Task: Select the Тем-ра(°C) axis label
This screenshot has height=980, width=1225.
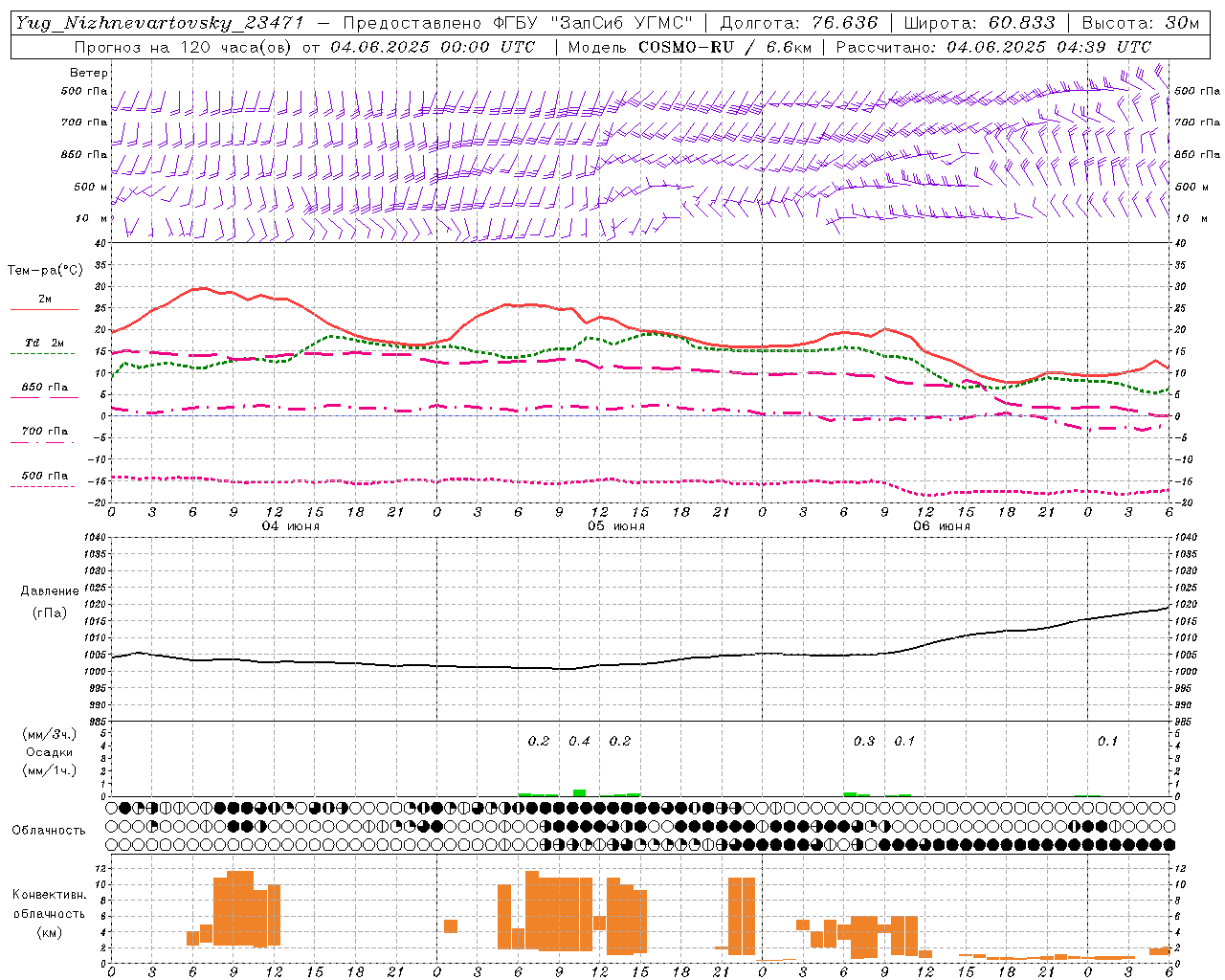Action: tap(46, 271)
